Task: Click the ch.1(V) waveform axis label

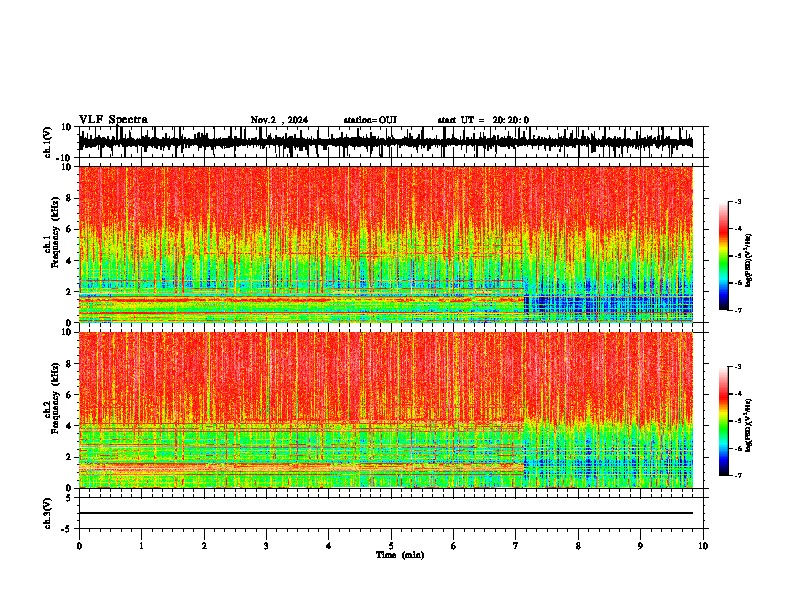Action: (x=47, y=142)
